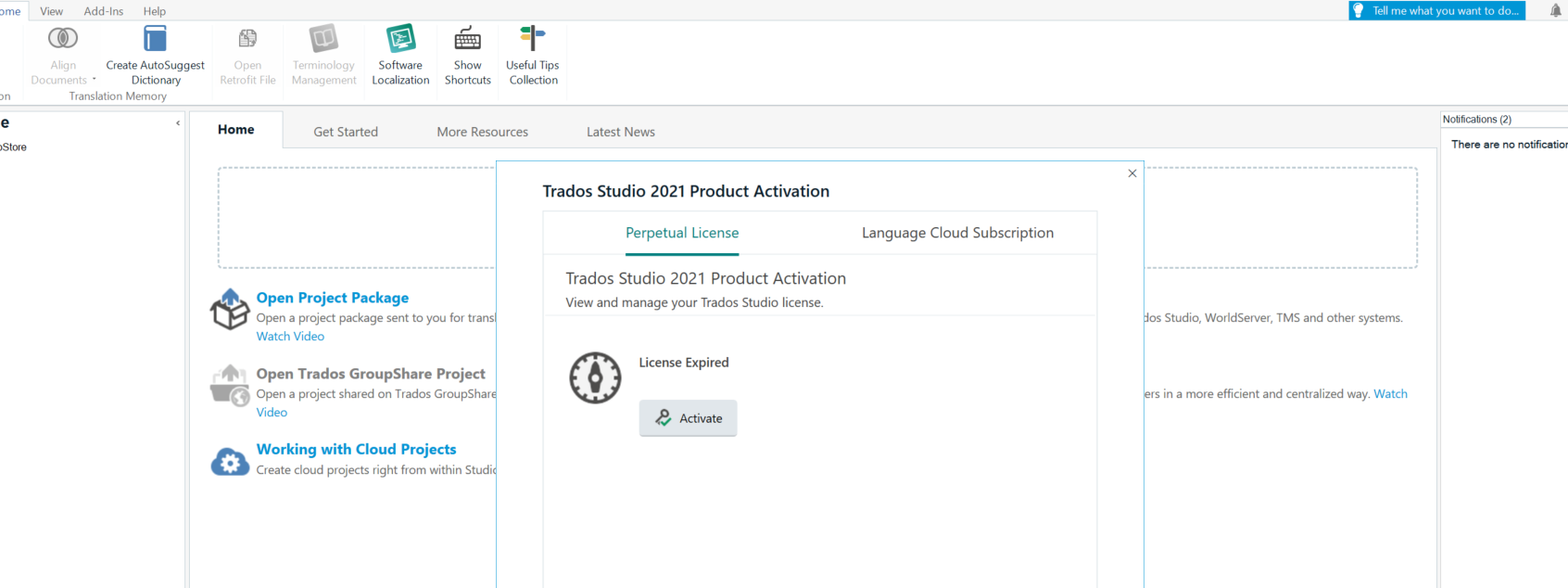
Task: Click the notification bell icon
Action: pos(1555,10)
